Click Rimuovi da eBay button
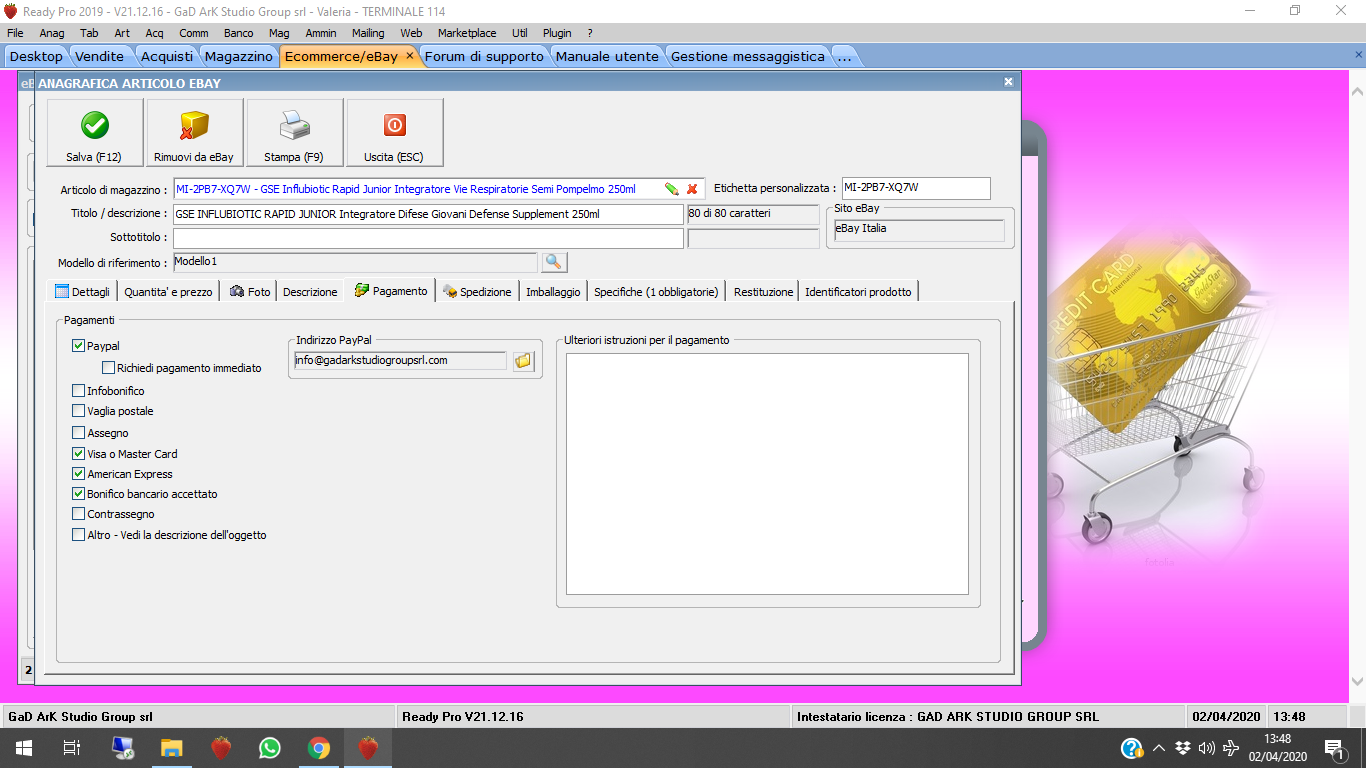1366x768 pixels. click(194, 132)
